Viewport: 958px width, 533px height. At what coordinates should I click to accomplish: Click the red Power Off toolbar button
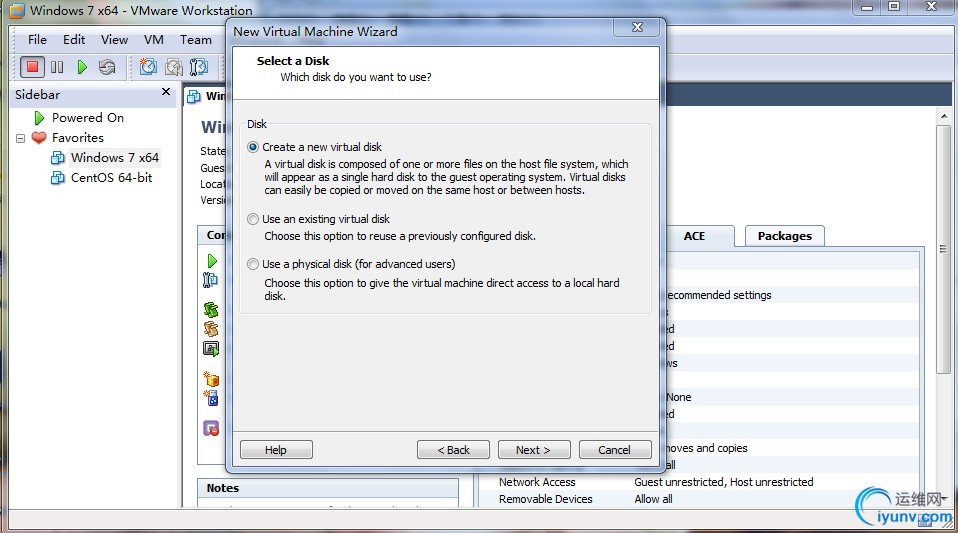[x=32, y=67]
